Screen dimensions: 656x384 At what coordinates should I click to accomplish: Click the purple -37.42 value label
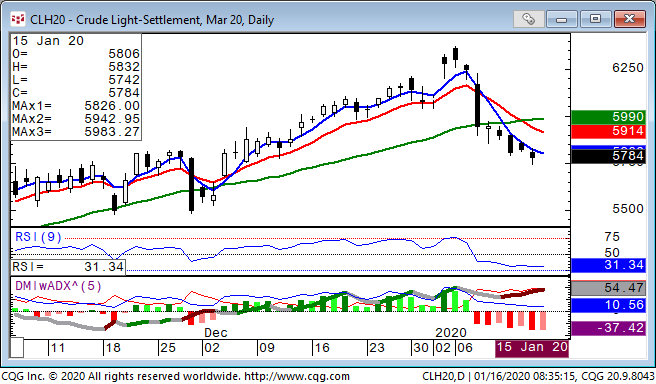click(608, 328)
